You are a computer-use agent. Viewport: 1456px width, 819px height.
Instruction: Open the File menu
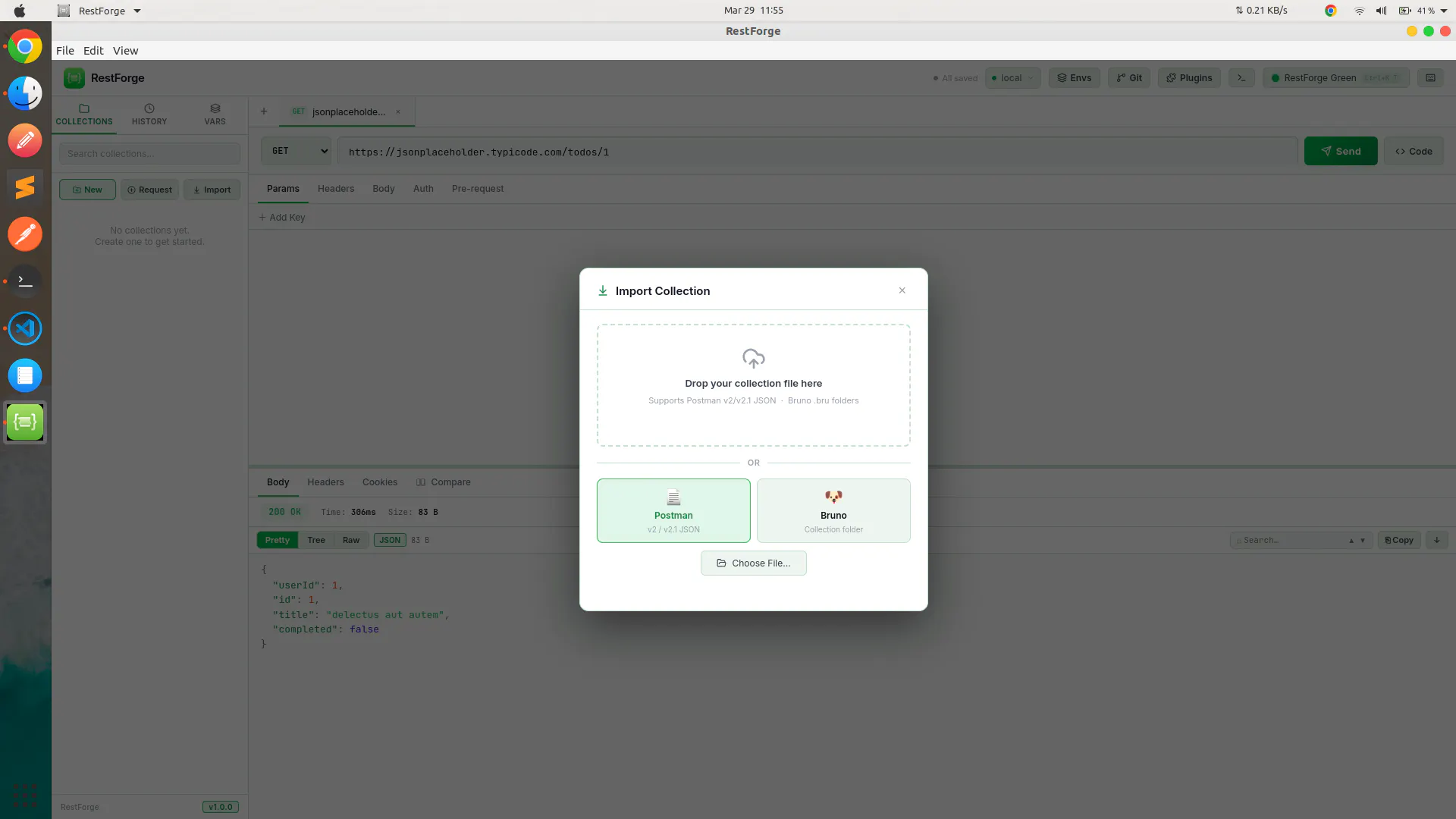tap(65, 51)
